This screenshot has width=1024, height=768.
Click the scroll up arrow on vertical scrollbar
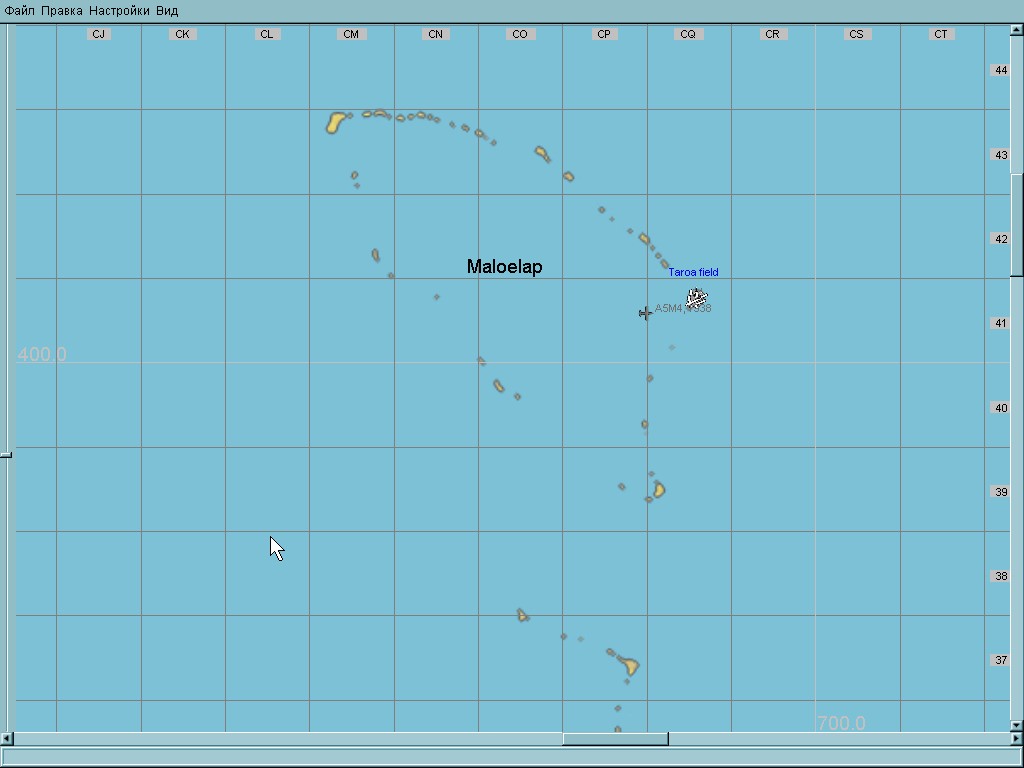pos(1017,30)
